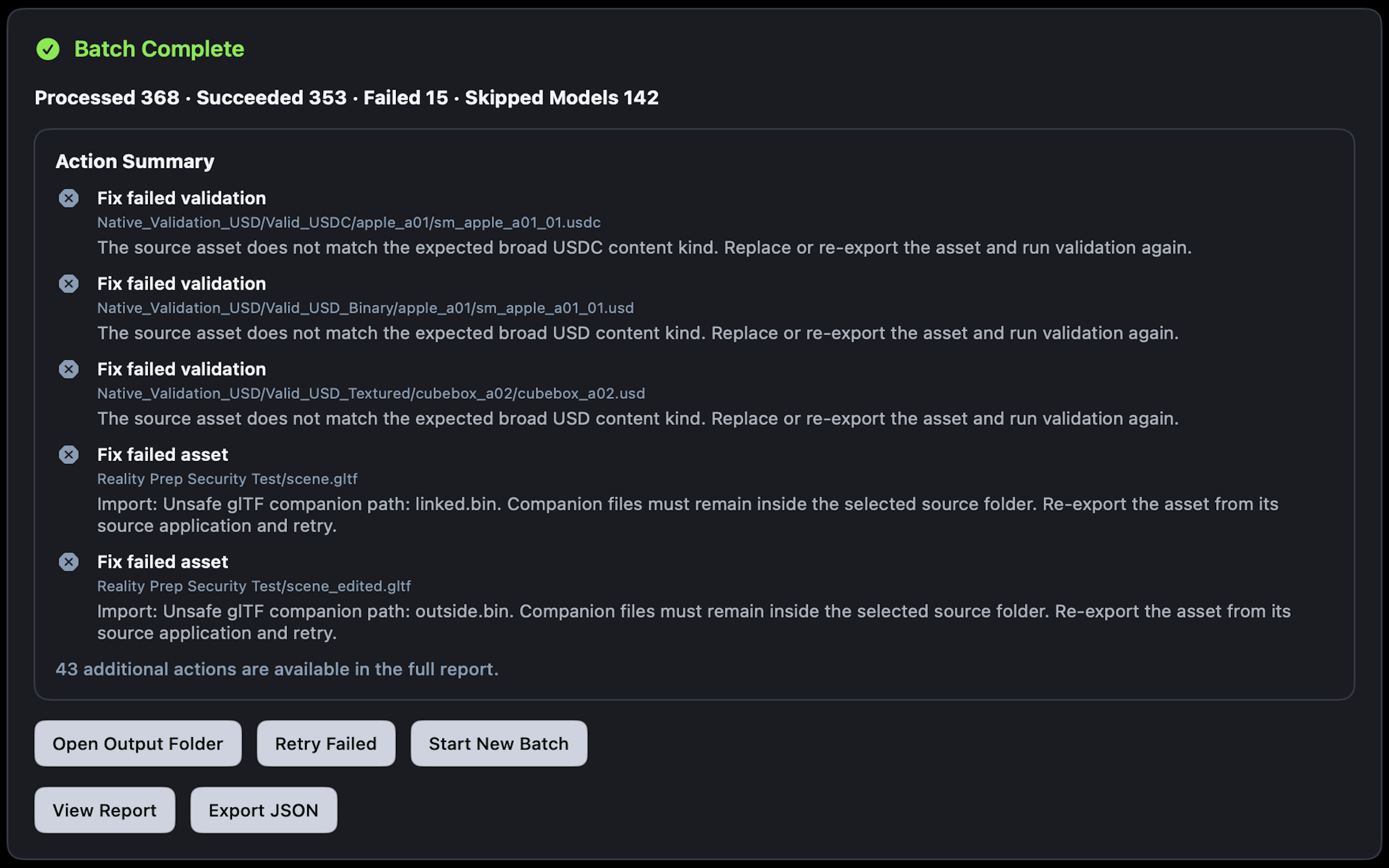Click the error icon beside the cubebox_a02.usd validation
This screenshot has width=1389, height=868.
[x=68, y=369]
